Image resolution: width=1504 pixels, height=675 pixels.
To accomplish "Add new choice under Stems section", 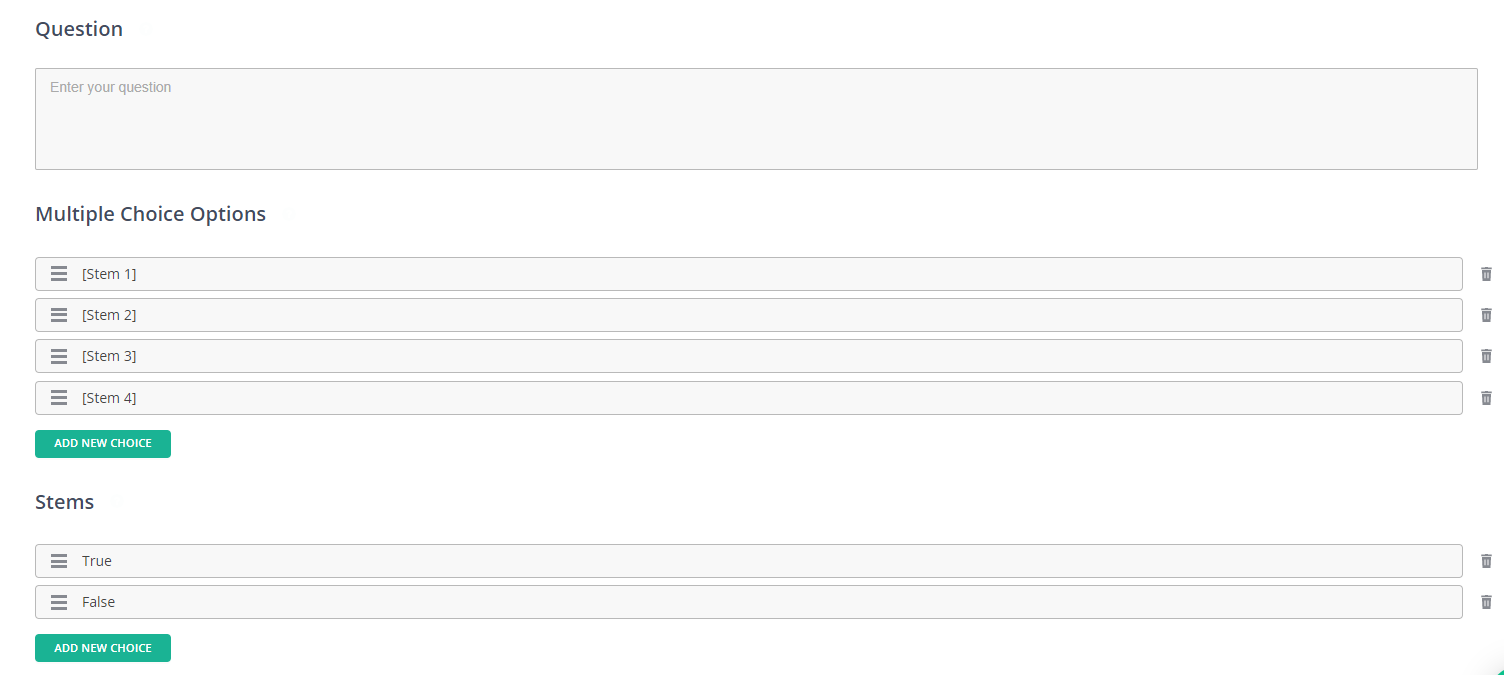I will (x=103, y=648).
